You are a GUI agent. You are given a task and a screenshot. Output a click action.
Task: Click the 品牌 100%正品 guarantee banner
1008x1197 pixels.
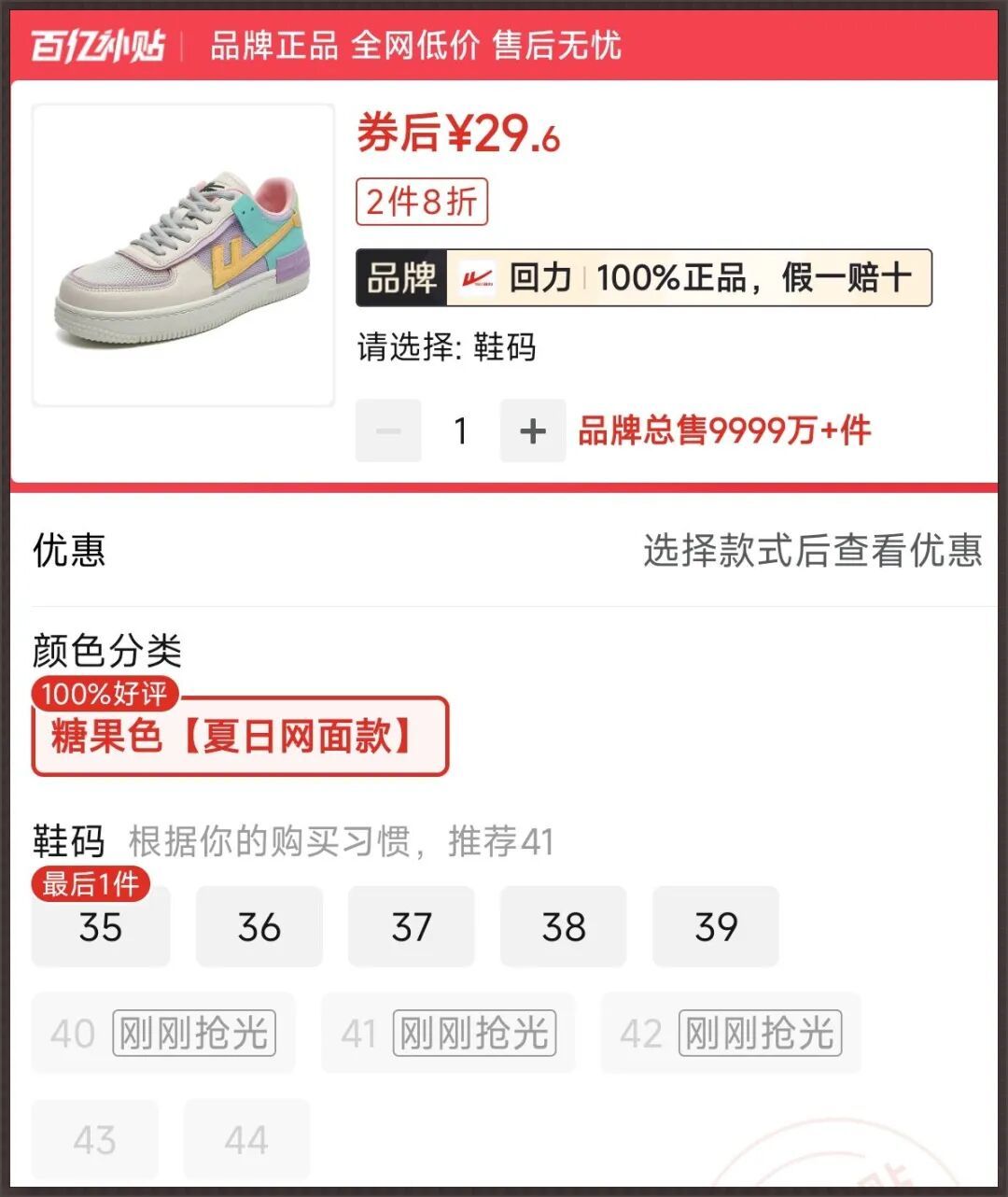pyautogui.click(x=644, y=278)
